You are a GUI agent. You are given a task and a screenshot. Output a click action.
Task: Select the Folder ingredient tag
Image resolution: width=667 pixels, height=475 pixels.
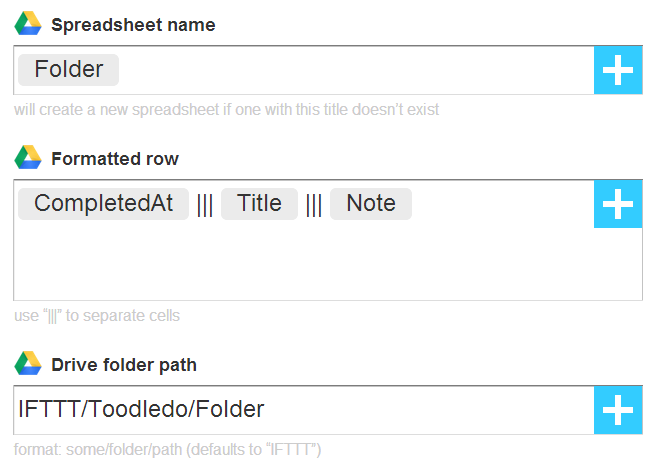[x=68, y=70]
